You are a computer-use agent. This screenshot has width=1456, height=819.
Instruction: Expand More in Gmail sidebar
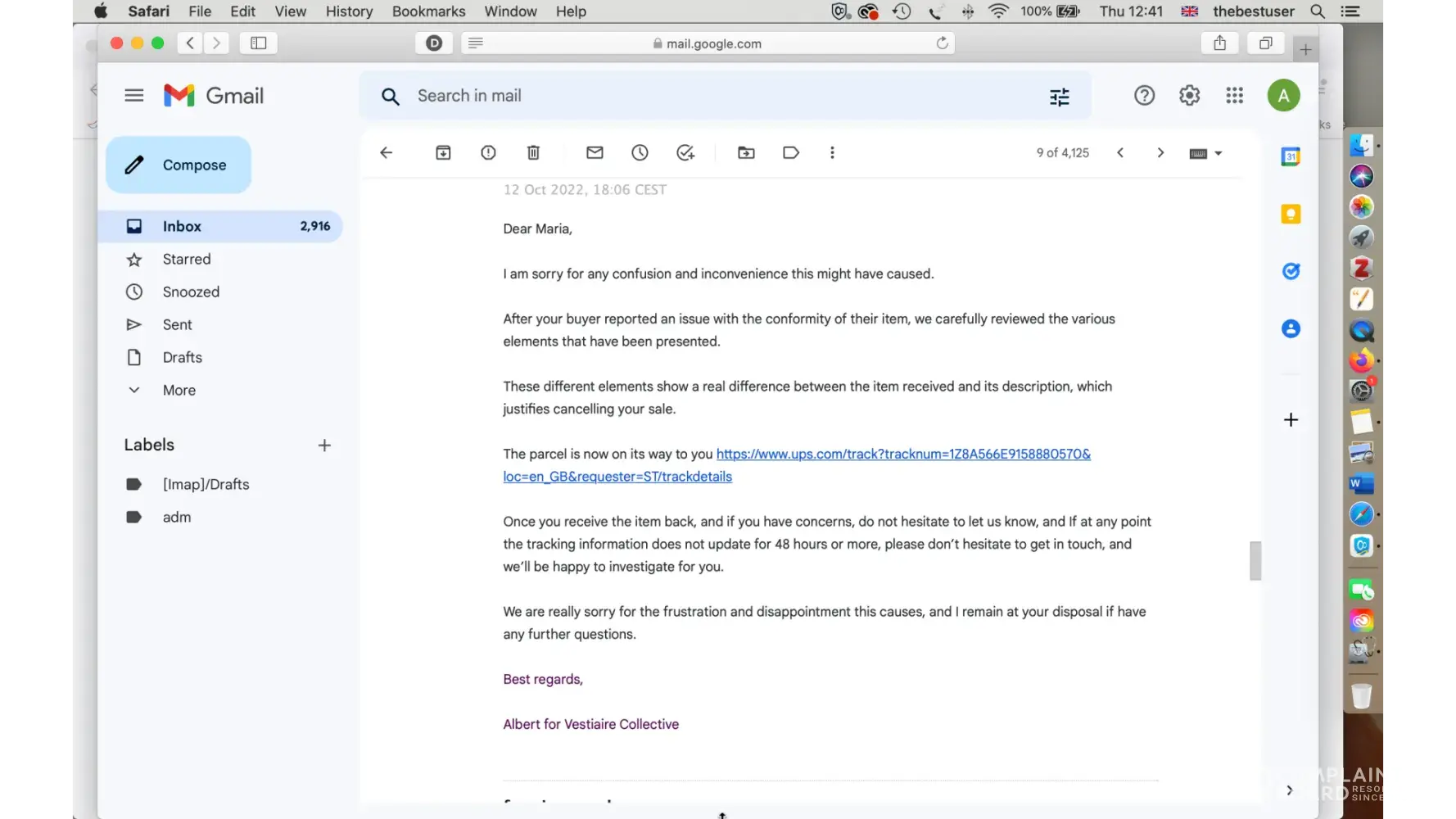pos(179,390)
